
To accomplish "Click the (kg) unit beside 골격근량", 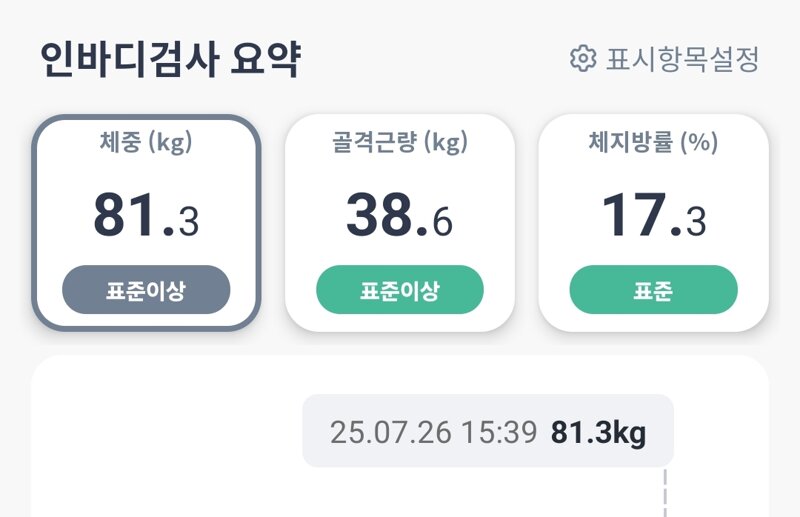I will tap(446, 142).
